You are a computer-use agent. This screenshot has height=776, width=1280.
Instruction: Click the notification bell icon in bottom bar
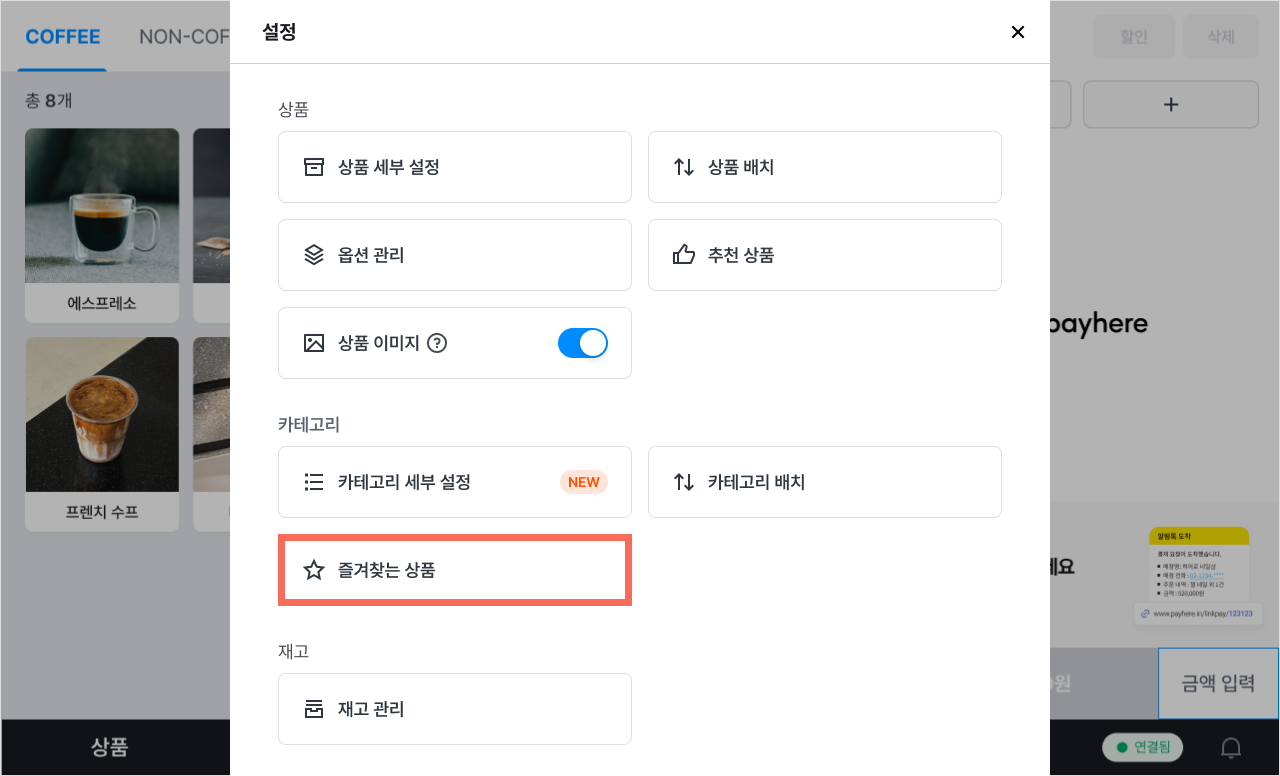[x=1232, y=747]
